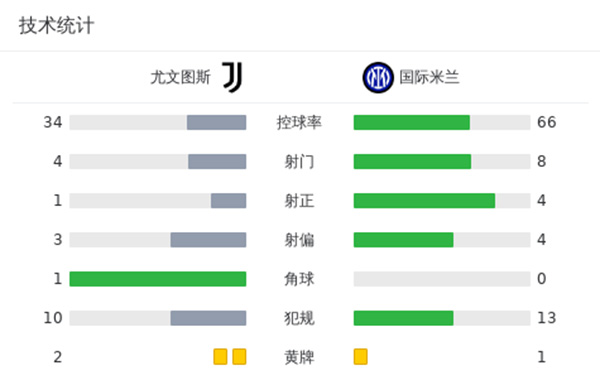
Task: Click Juventus's first yellow card icon
Action: 220,357
